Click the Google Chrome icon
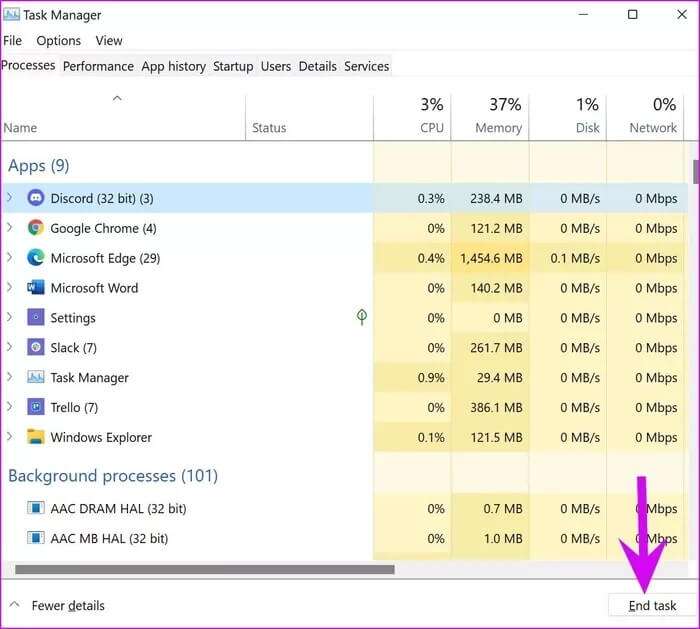700x629 pixels. [x=36, y=228]
